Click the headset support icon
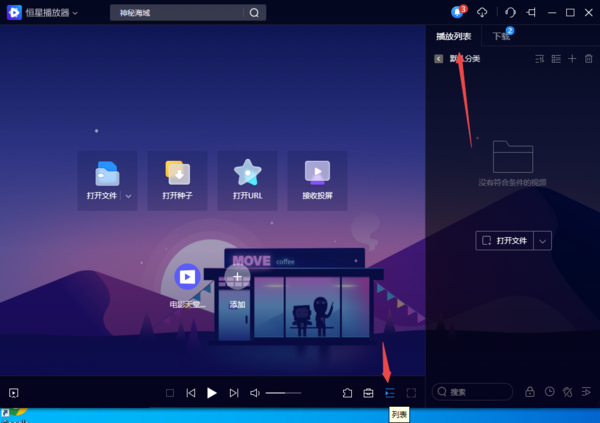The image size is (600, 423). pyautogui.click(x=510, y=13)
